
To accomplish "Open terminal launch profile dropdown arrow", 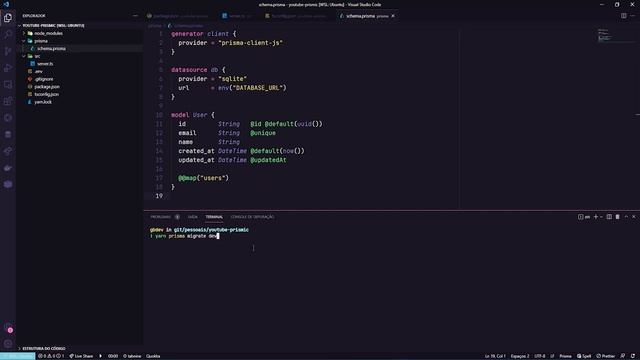I will click(601, 217).
